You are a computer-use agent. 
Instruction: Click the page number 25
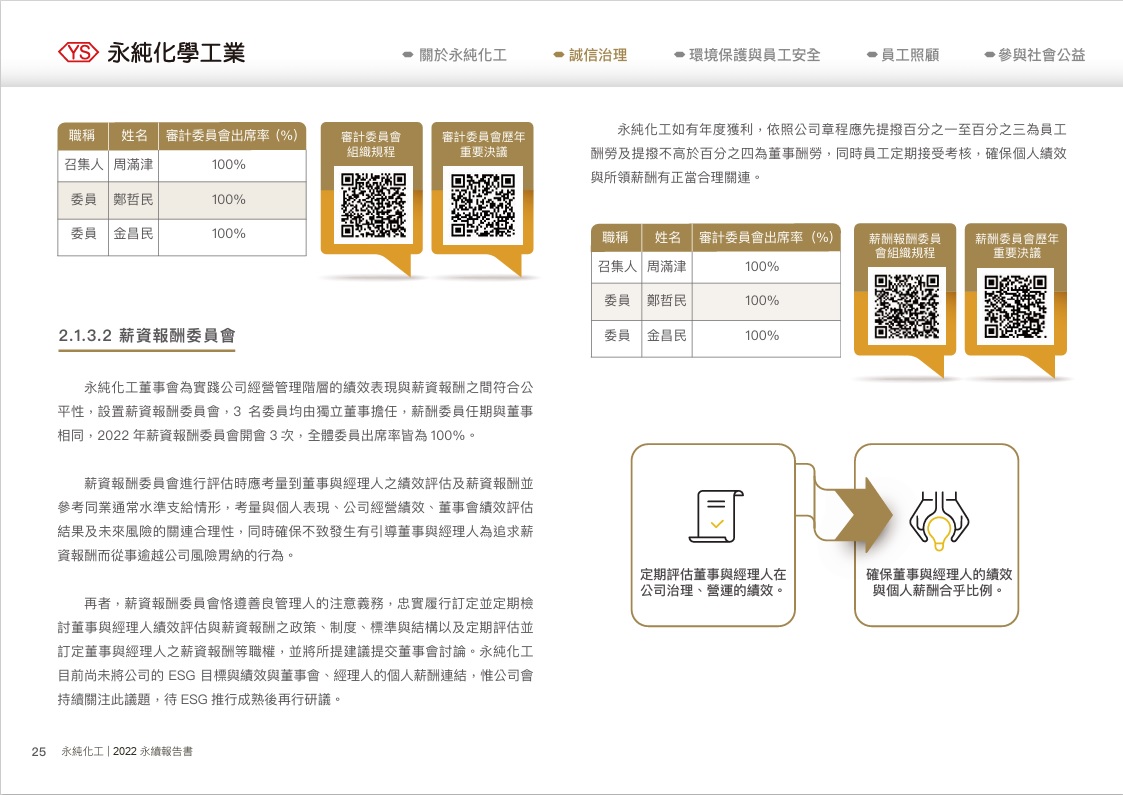(x=39, y=751)
